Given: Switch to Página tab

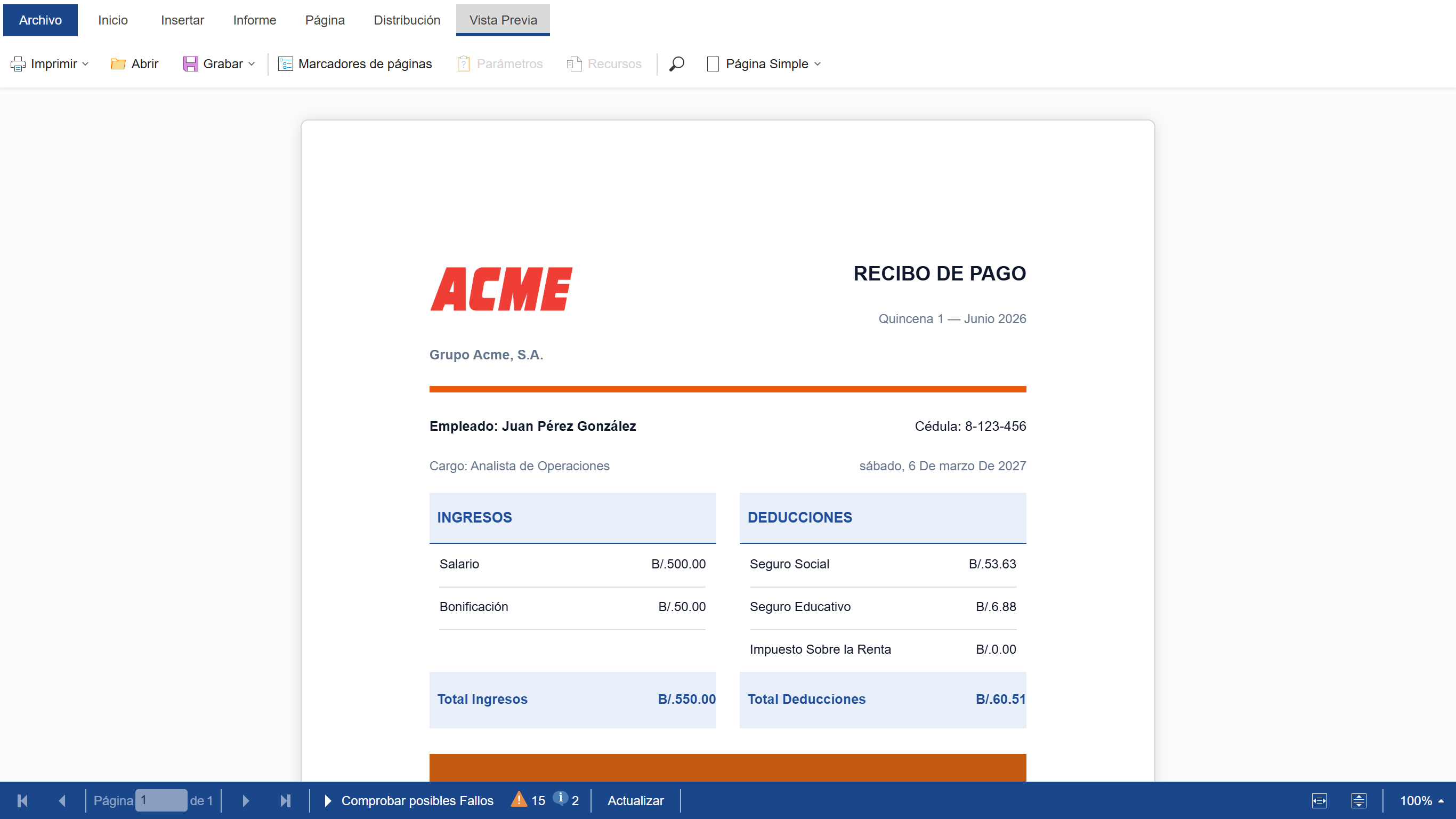Looking at the screenshot, I should click(325, 20).
